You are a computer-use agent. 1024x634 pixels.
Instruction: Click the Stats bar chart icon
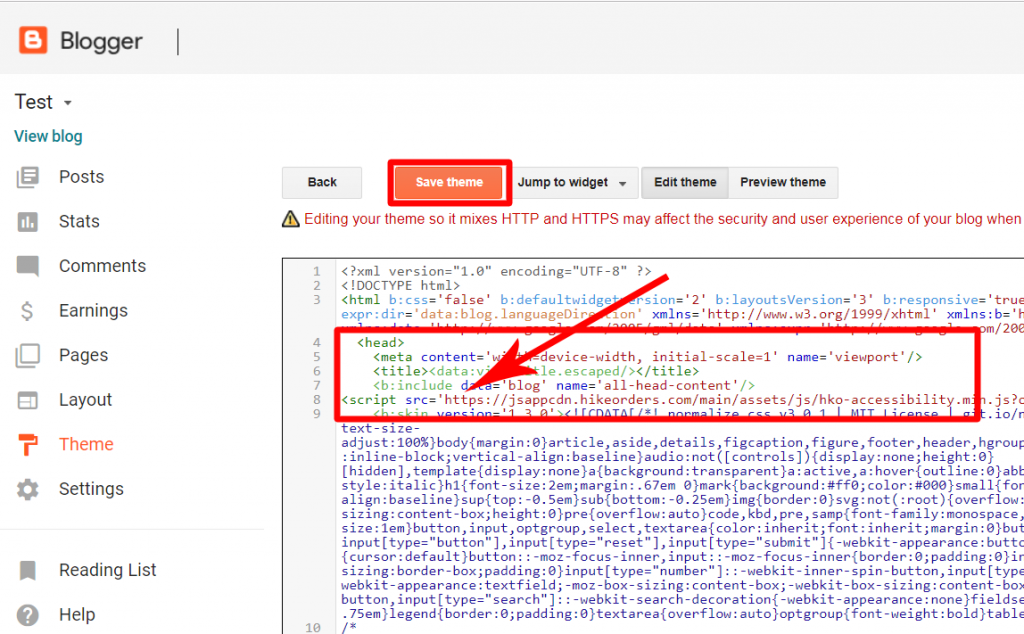coord(27,221)
